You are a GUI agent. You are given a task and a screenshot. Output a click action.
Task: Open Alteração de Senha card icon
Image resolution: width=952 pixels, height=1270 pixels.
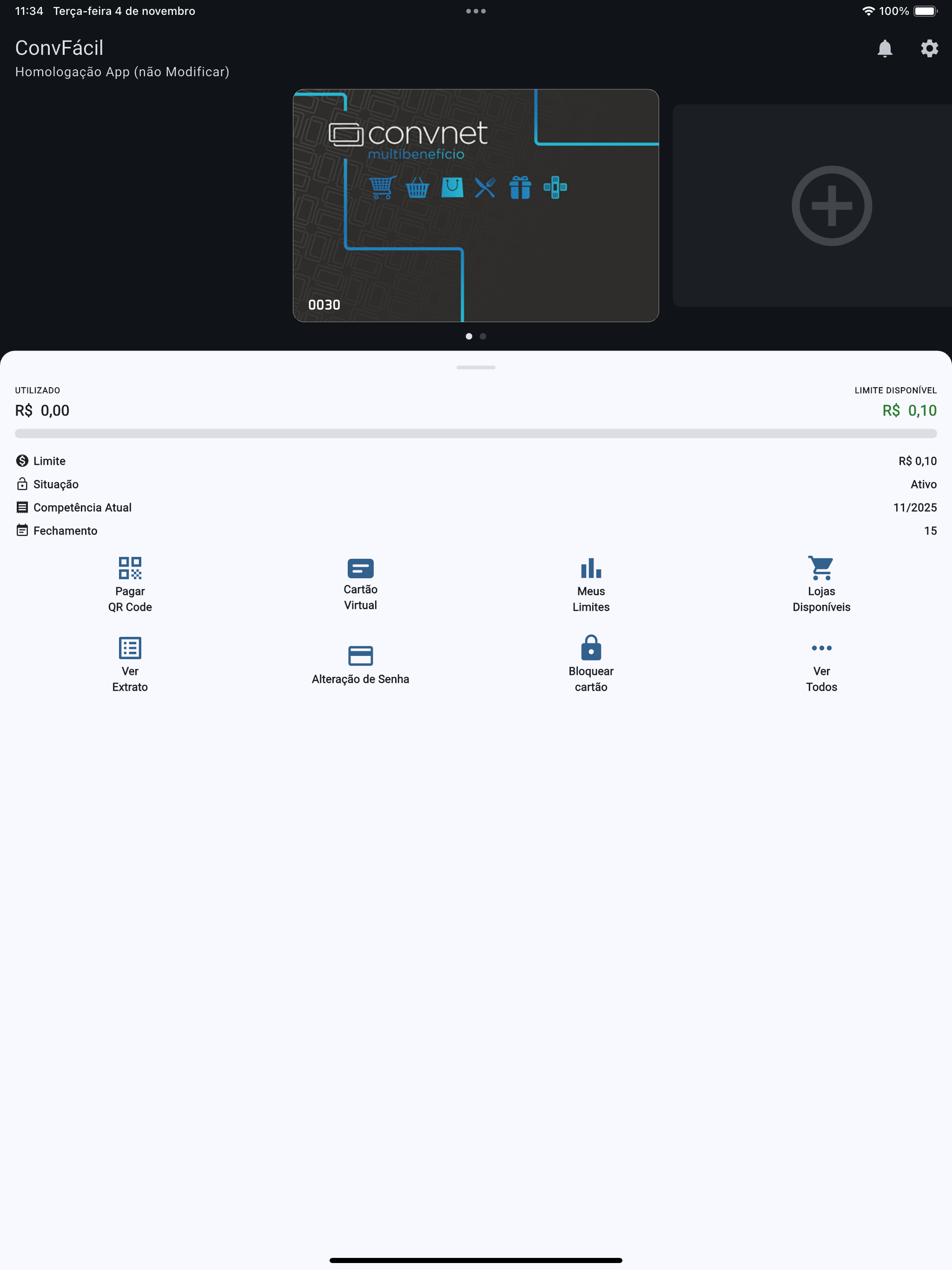tap(361, 655)
